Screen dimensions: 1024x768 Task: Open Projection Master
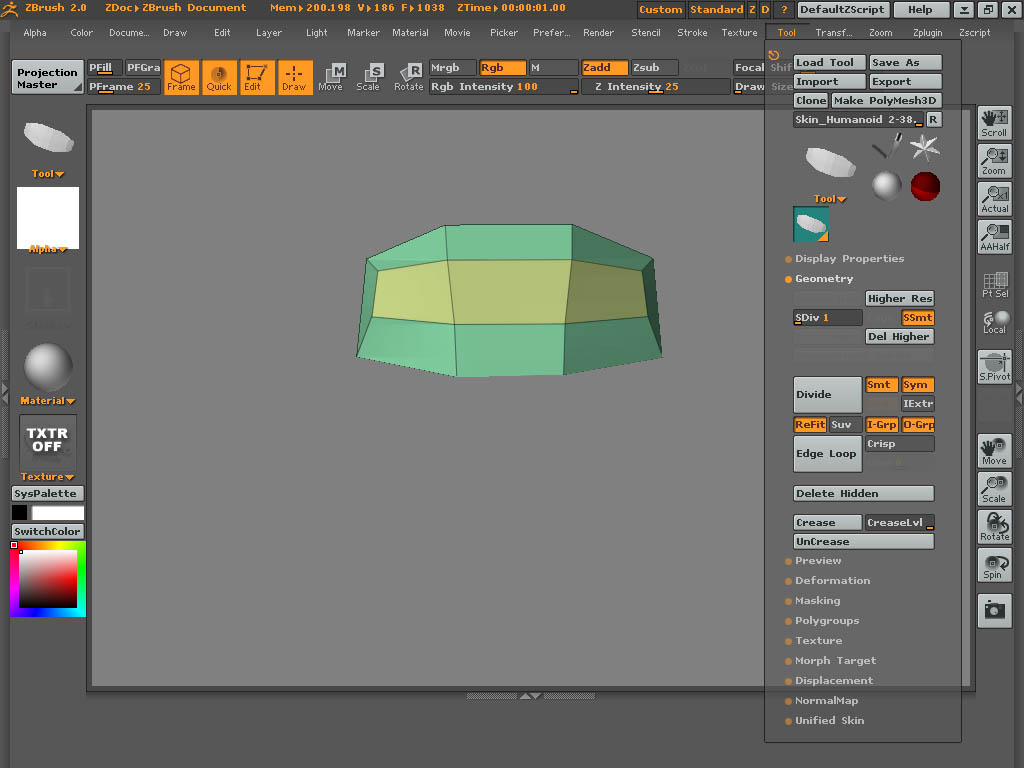click(47, 78)
